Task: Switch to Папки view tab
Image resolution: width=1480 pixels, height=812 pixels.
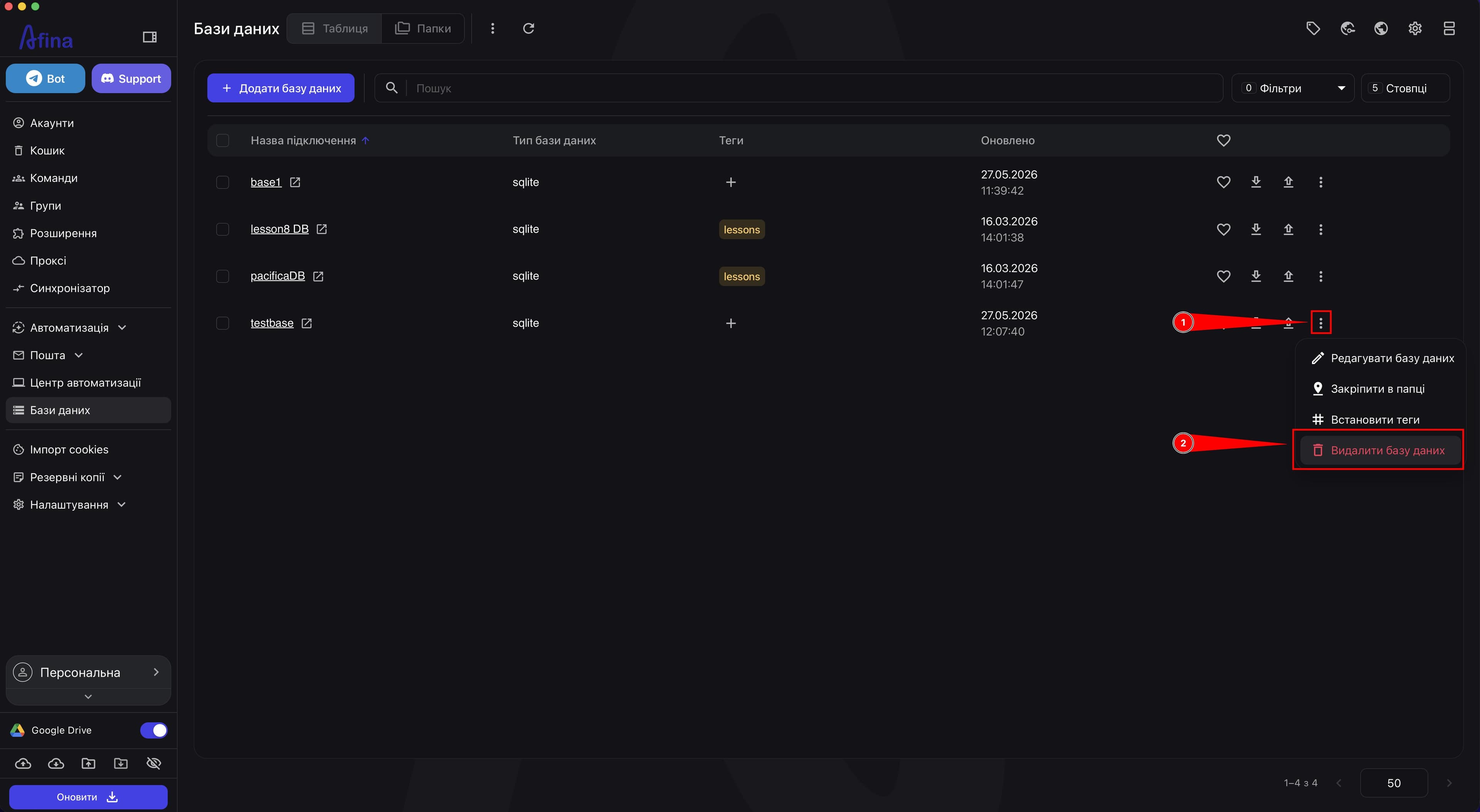Action: 423,28
